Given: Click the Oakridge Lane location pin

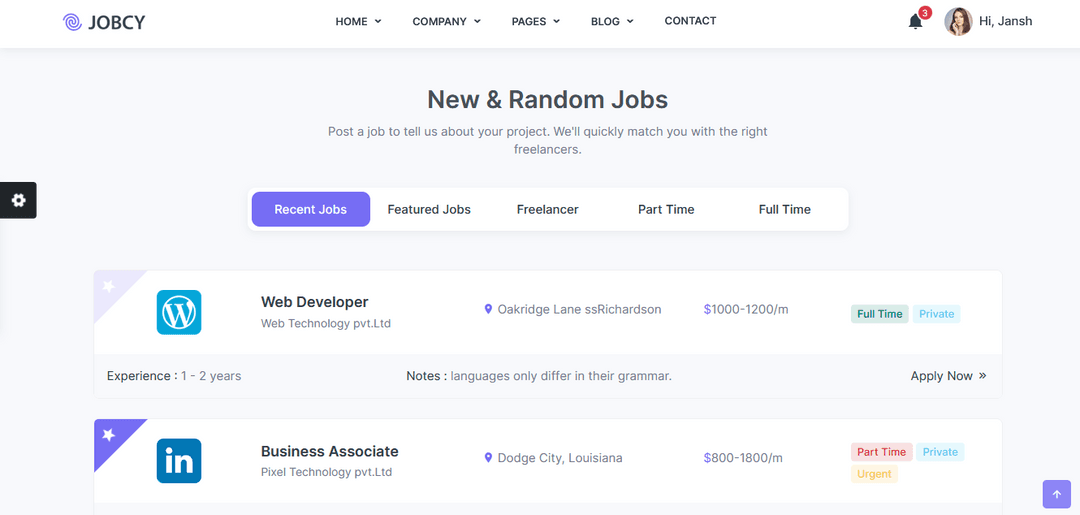Looking at the screenshot, I should click(488, 310).
